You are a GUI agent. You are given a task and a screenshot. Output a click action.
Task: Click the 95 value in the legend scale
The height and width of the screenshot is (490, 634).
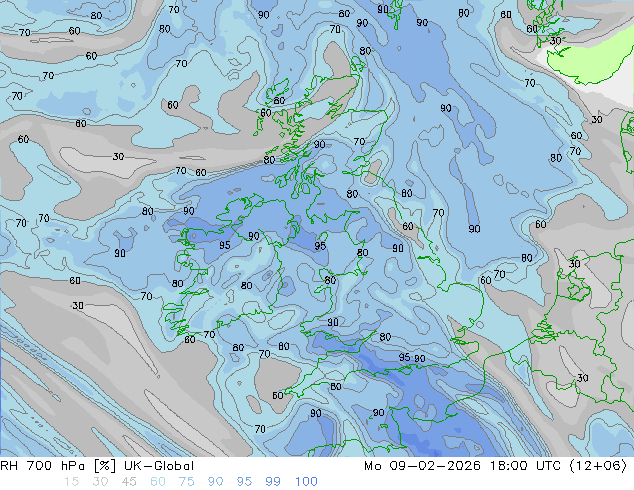point(244,482)
